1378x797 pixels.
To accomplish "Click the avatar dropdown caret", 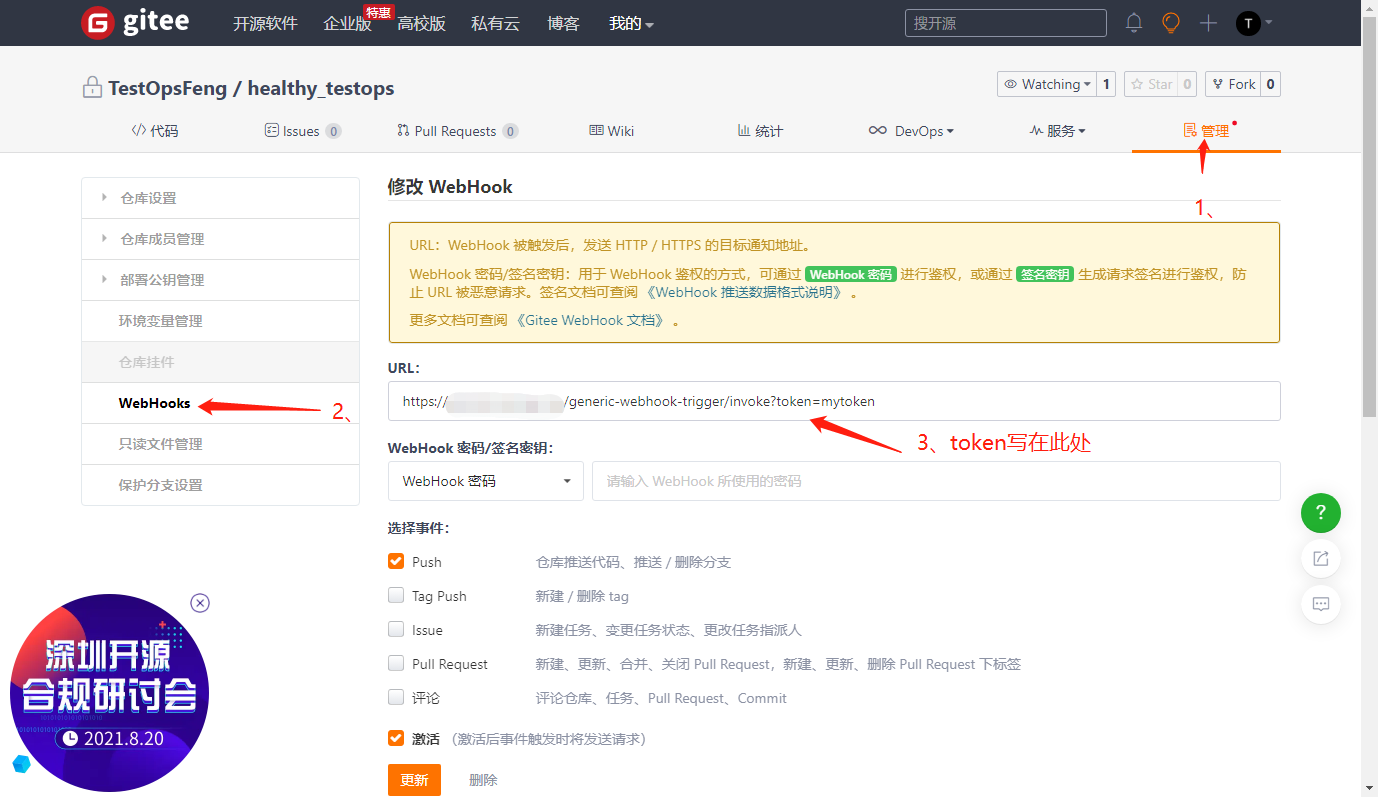I will point(1268,22).
